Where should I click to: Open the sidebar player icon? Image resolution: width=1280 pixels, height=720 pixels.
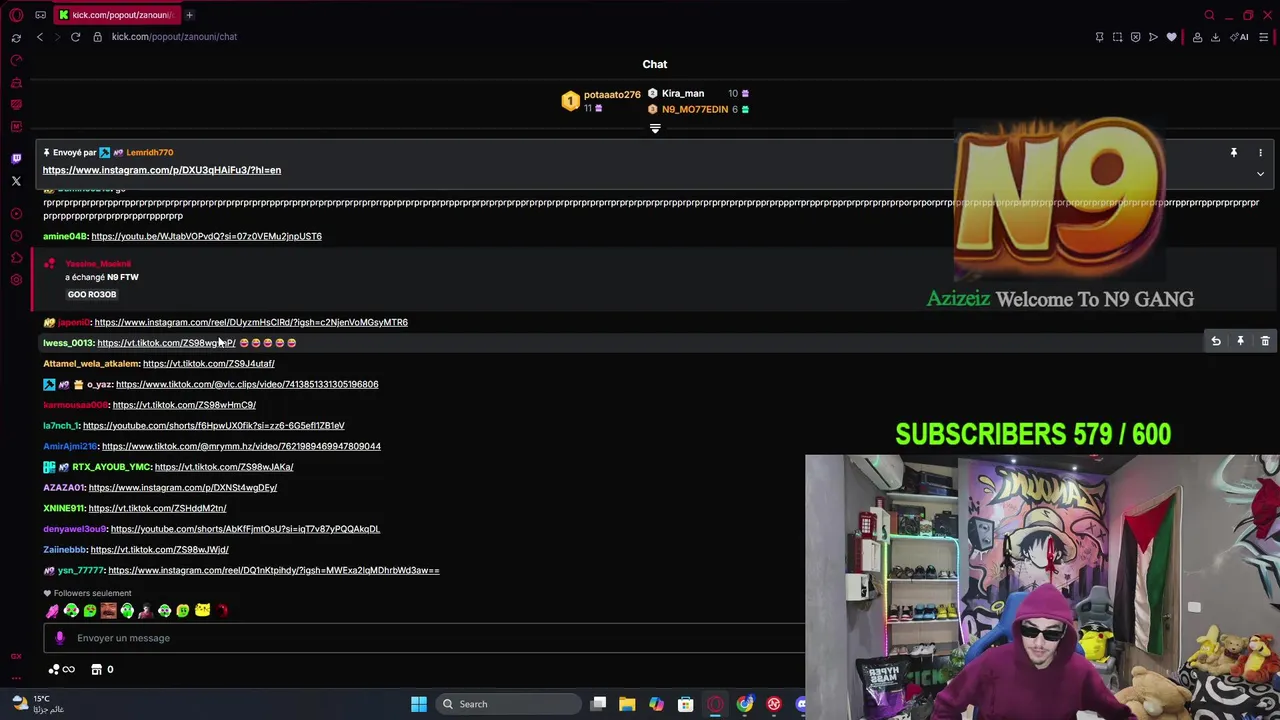16,214
